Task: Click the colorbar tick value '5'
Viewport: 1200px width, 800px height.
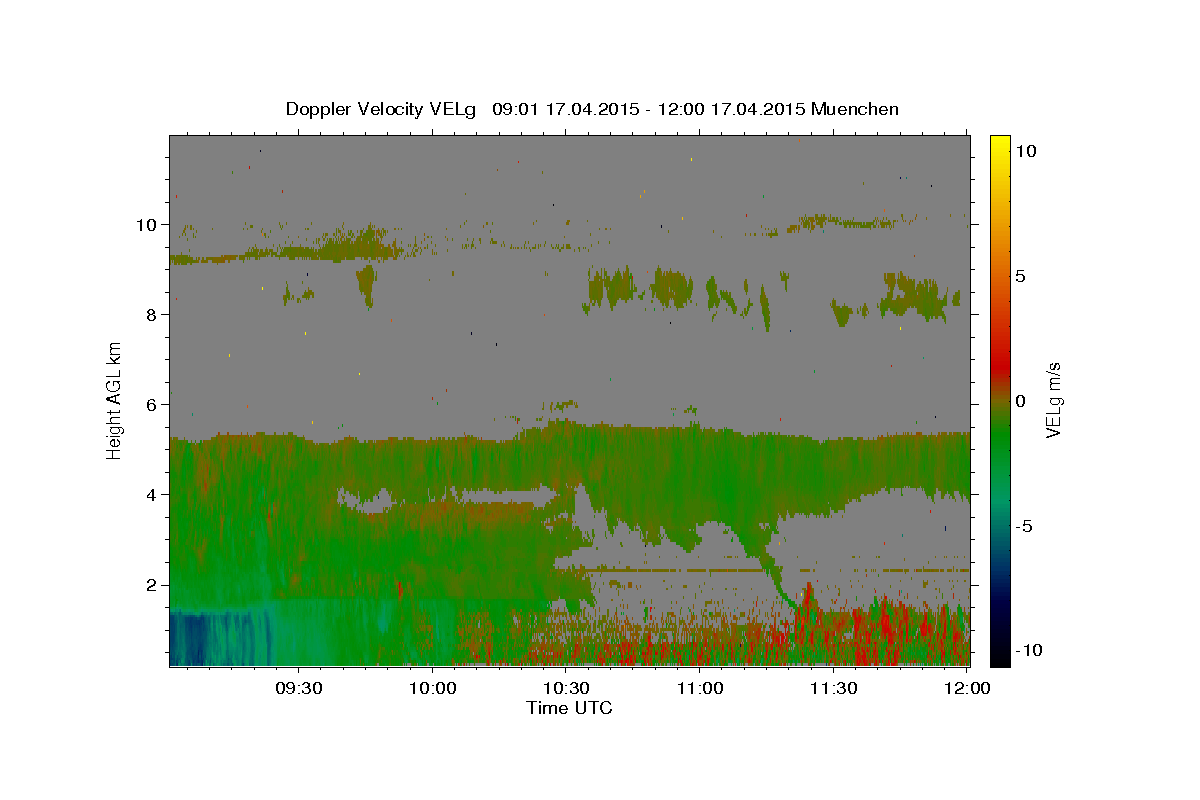Action: [x=1022, y=276]
